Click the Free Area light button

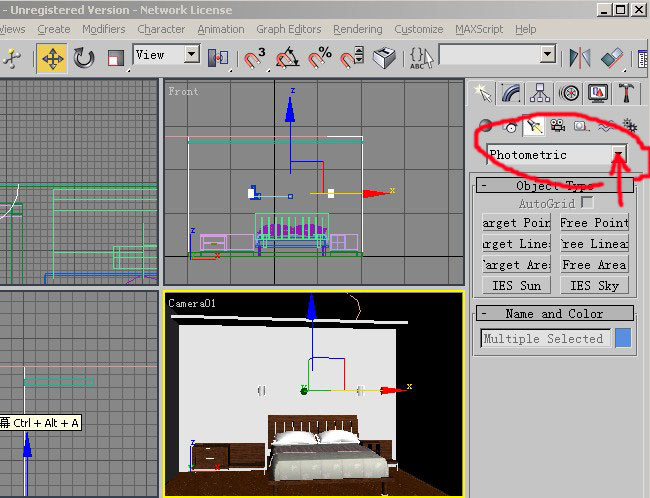tap(594, 265)
